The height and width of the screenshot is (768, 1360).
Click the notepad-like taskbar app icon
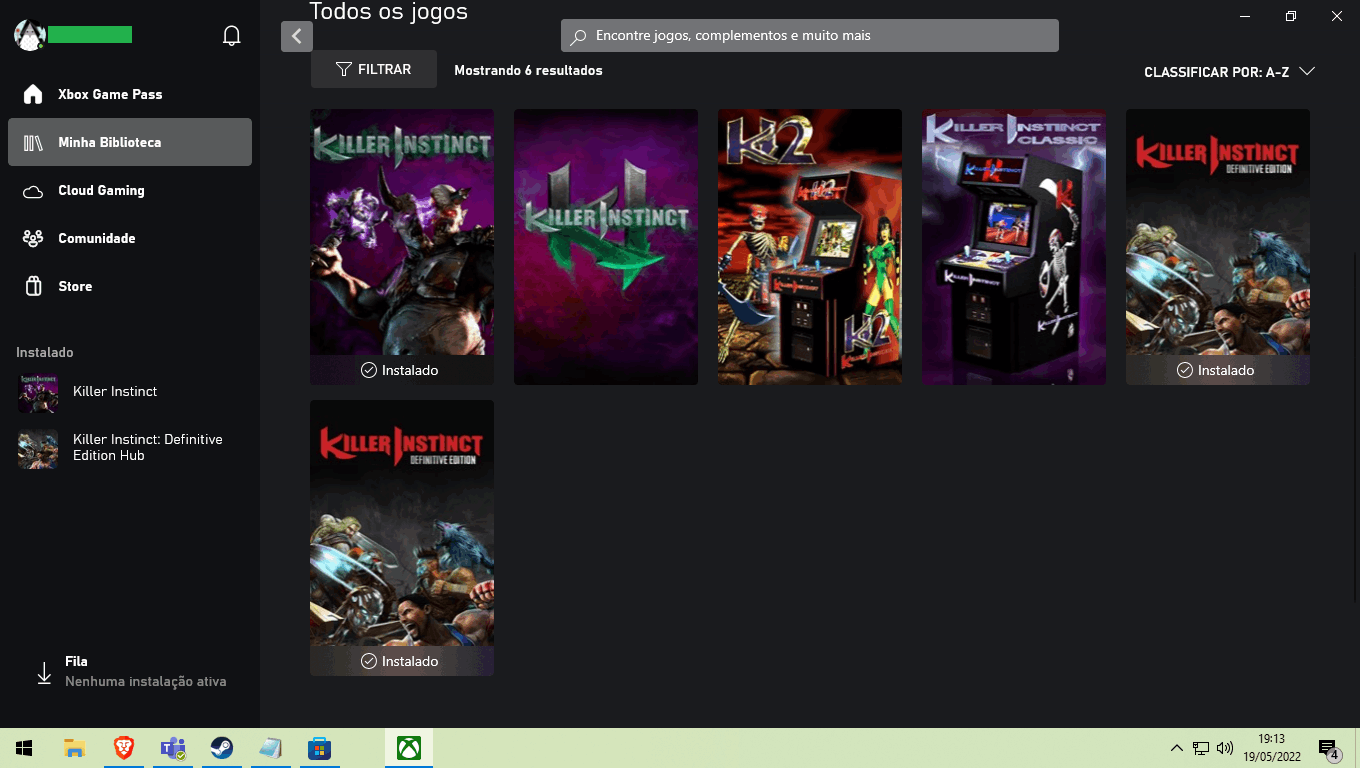[271, 748]
